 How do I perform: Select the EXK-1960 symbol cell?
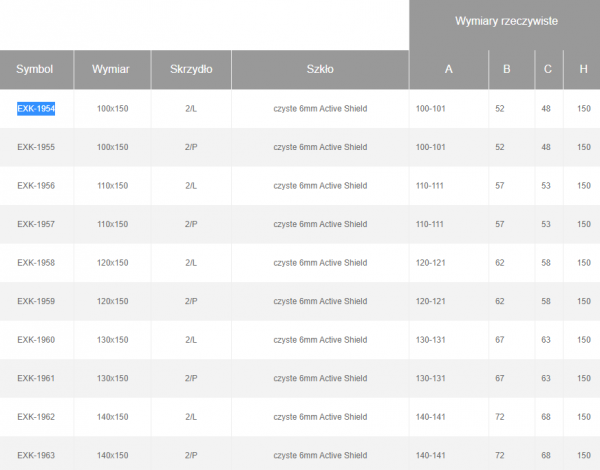coord(36,340)
